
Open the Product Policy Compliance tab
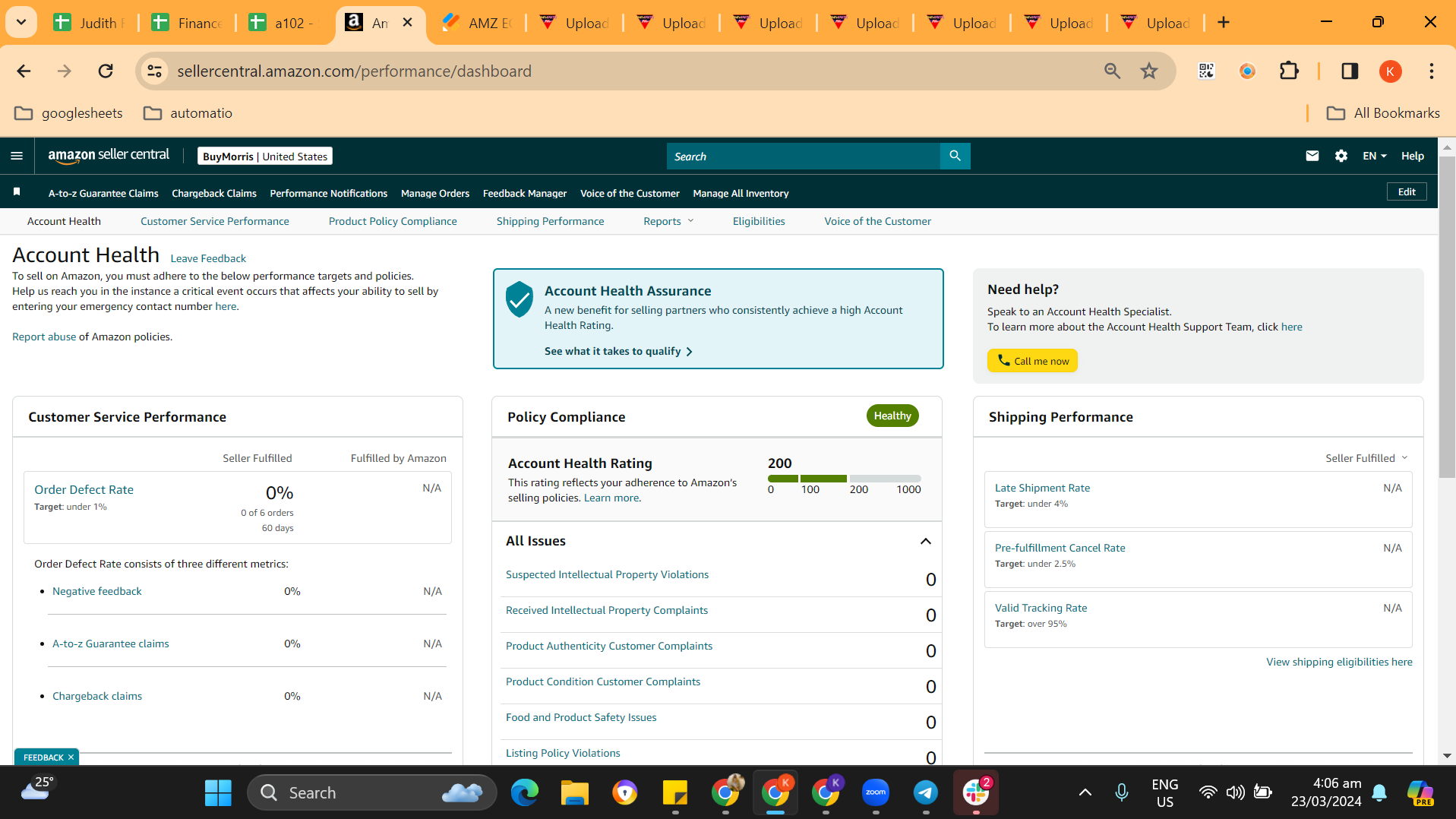click(x=393, y=221)
